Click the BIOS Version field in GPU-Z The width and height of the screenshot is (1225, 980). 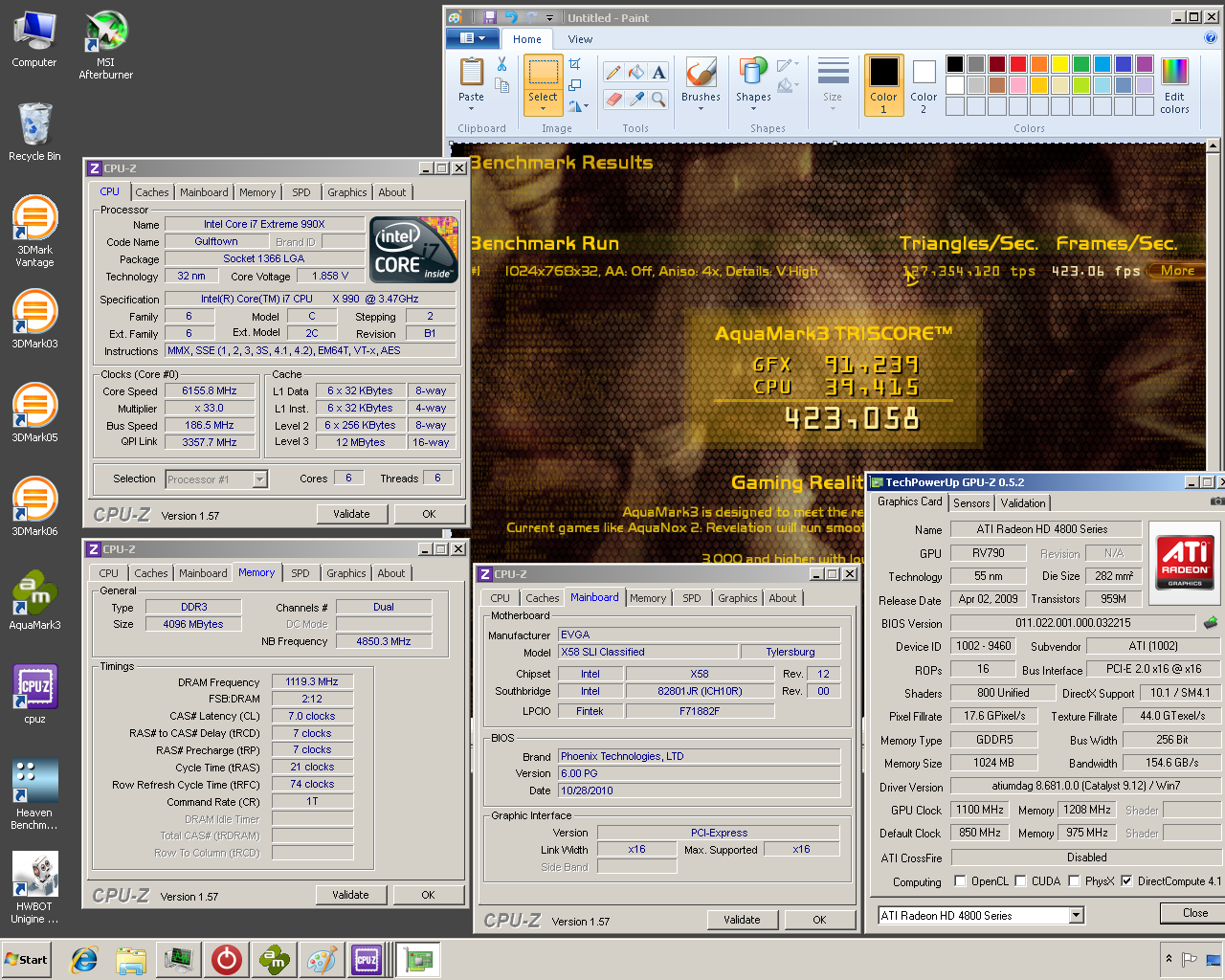coord(1073,623)
